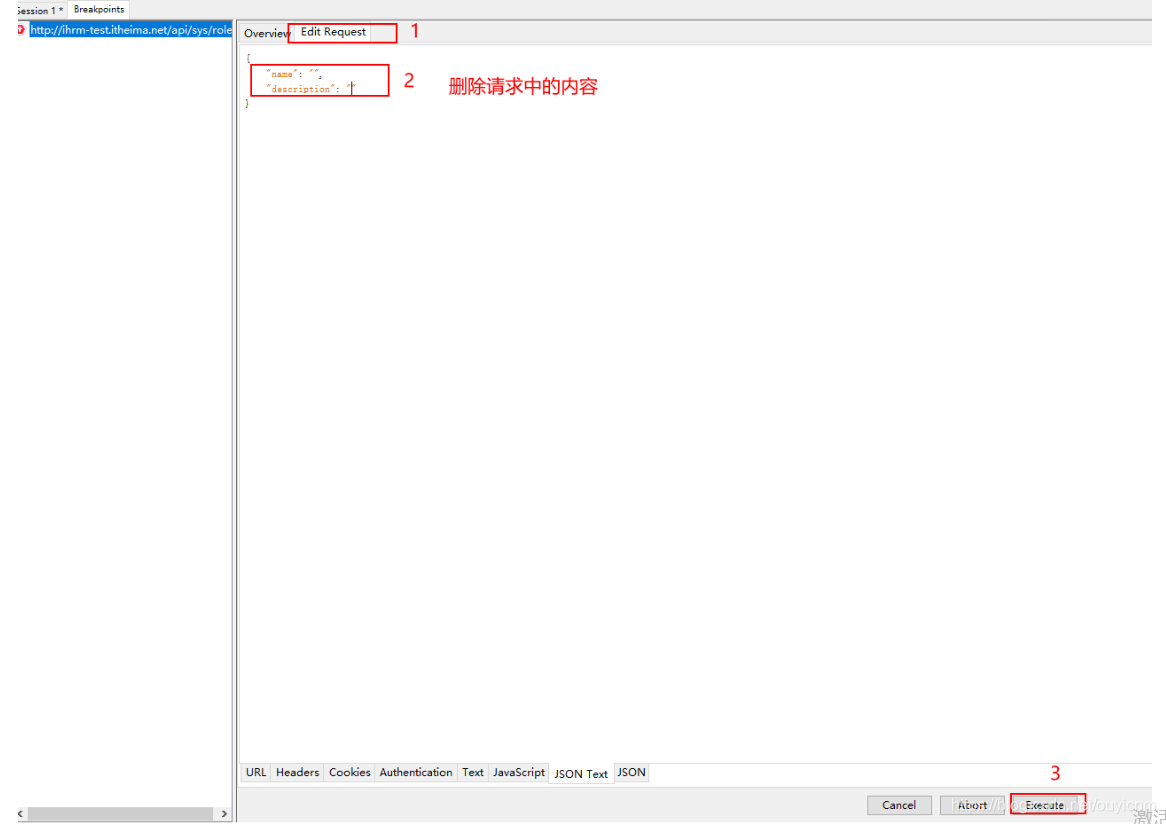Click the opening brace line in the JSON editor
The width and height of the screenshot is (1166, 824).
(x=248, y=58)
